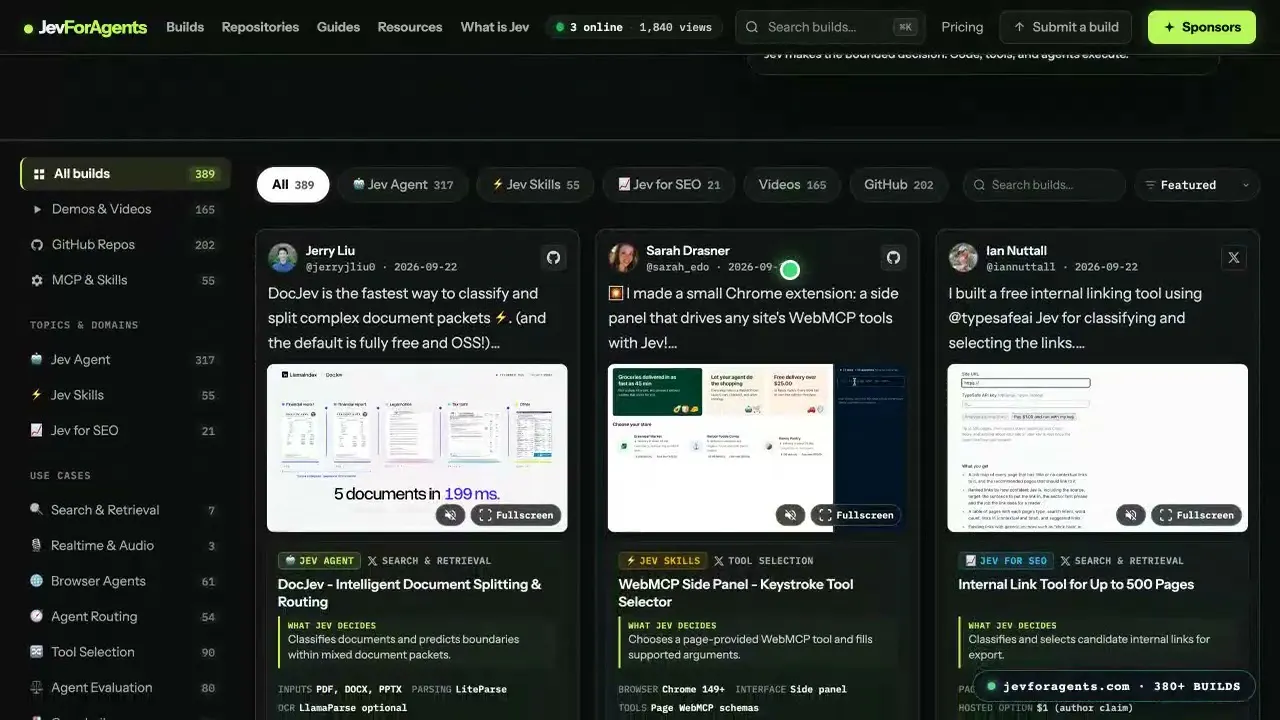1280x720 pixels.
Task: Click the JevForAgents logo
Action: [85, 28]
